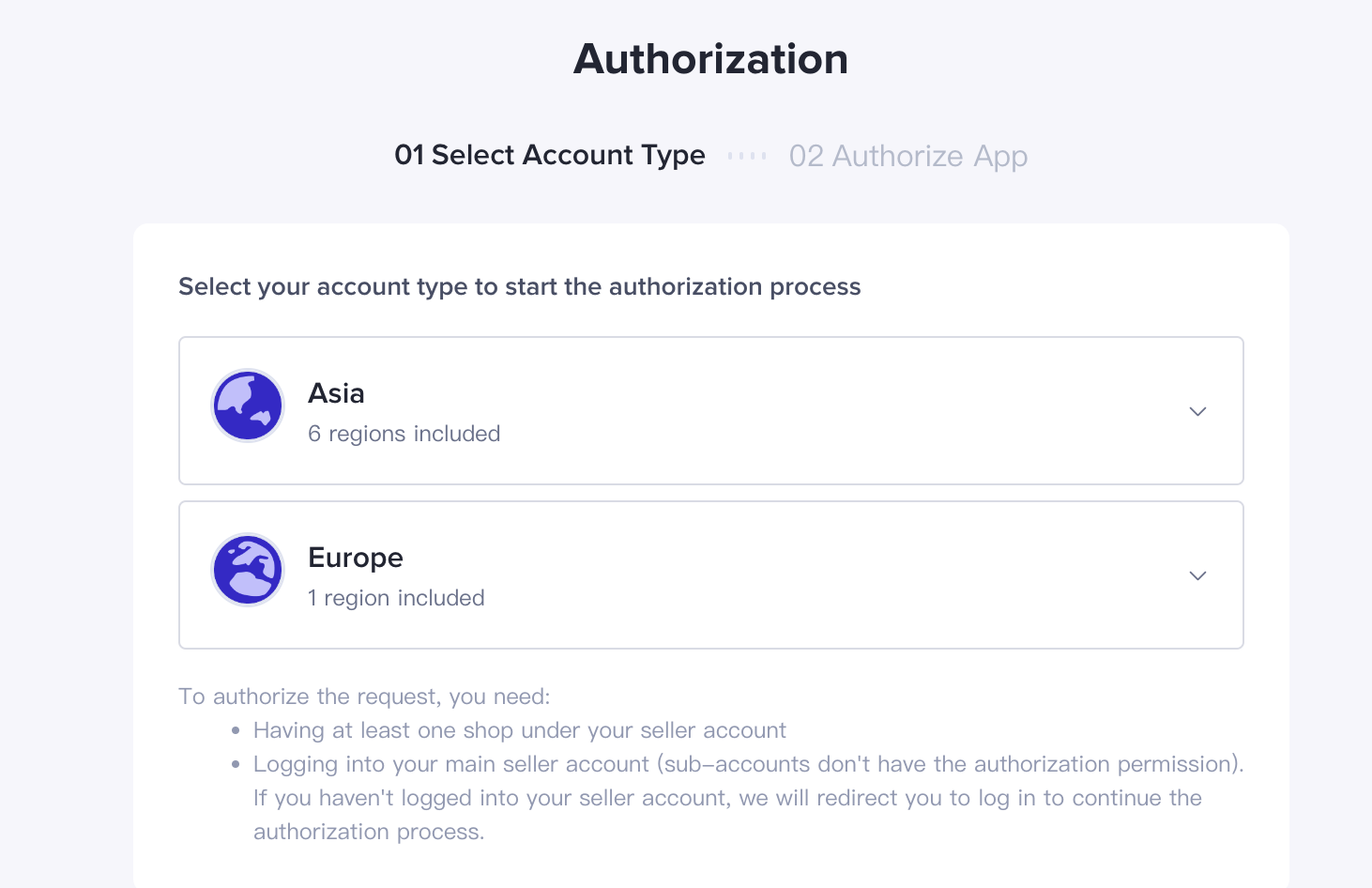
Task: Click the Europe globe icon
Action: 248,570
